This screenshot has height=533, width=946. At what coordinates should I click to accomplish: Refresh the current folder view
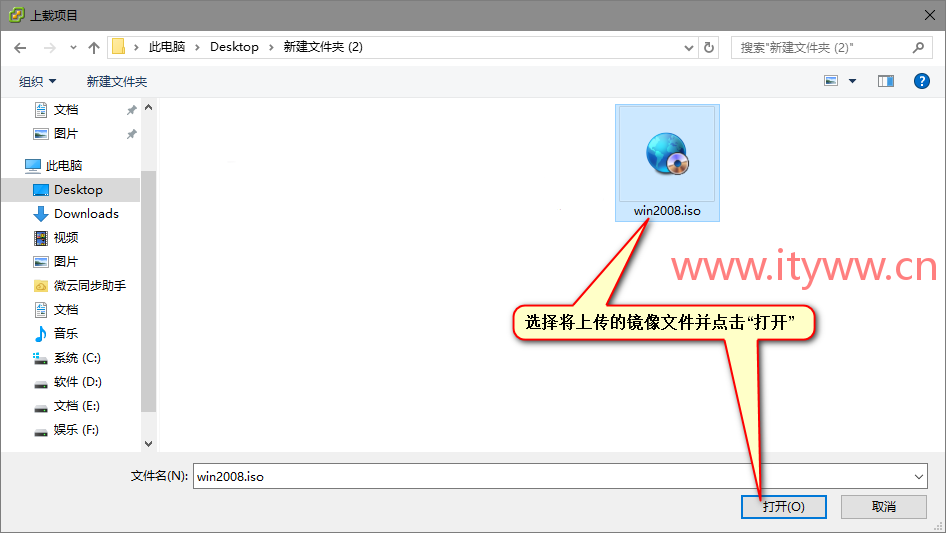[709, 47]
